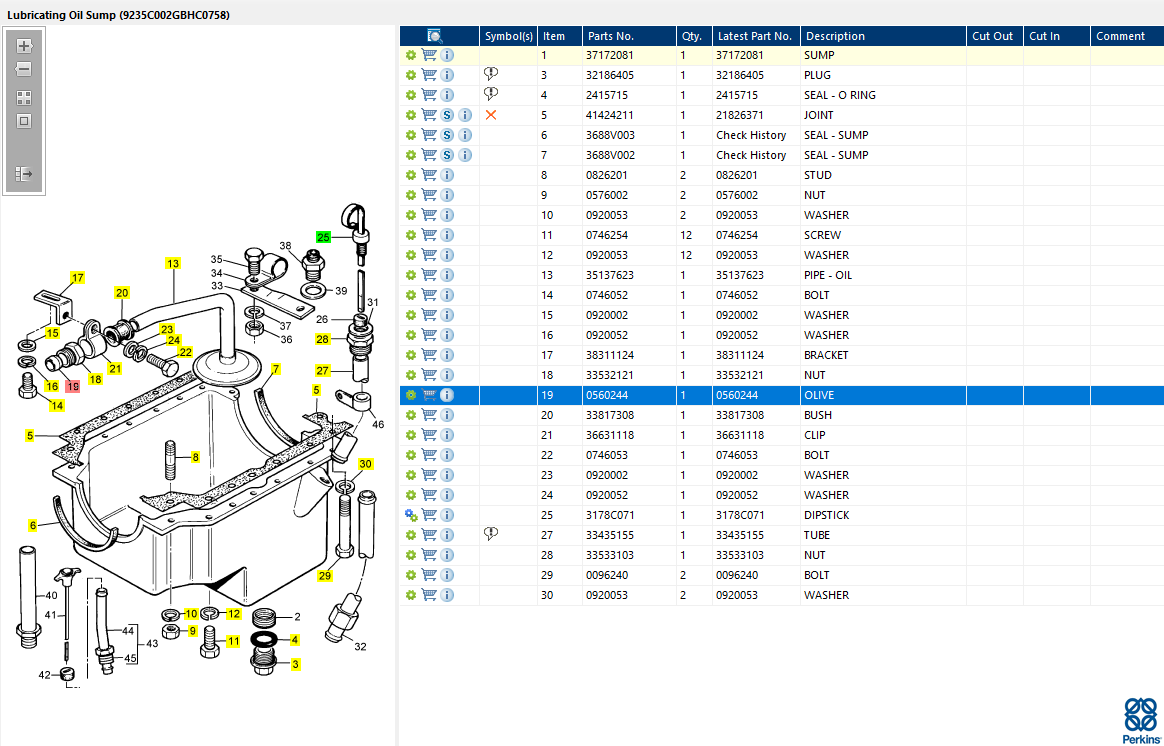This screenshot has width=1164, height=746.
Task: Click supersession S icon for JOINT row
Action: click(x=447, y=115)
